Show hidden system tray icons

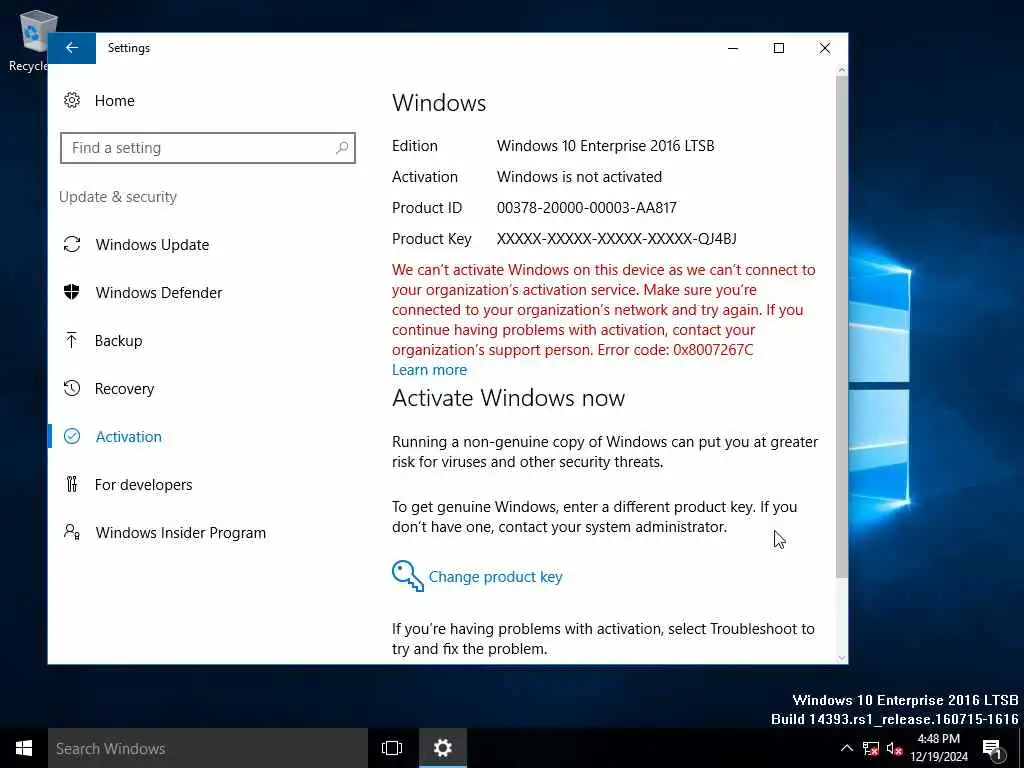point(846,748)
